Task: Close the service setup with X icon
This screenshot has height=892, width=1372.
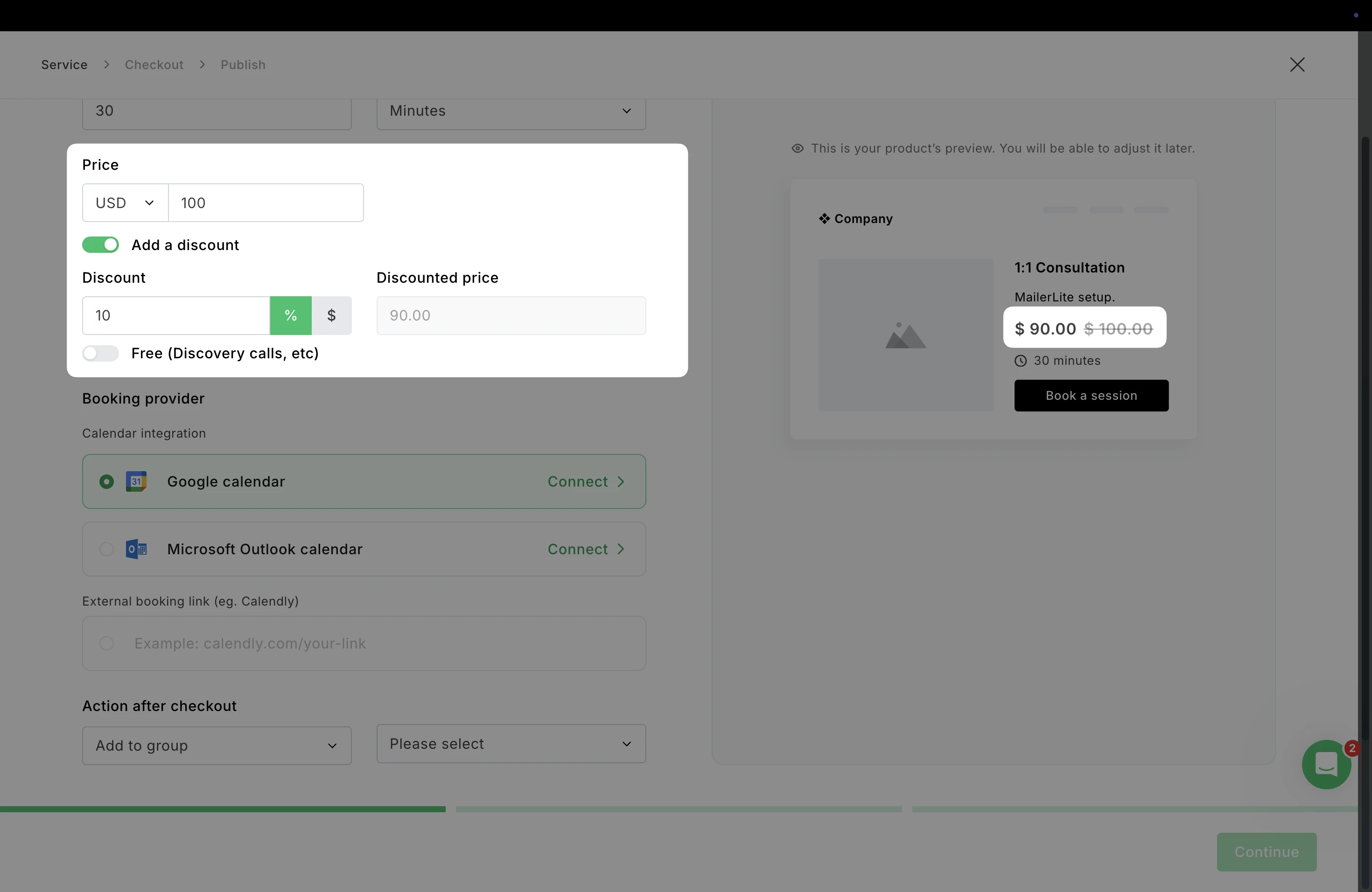Action: pos(1297,64)
